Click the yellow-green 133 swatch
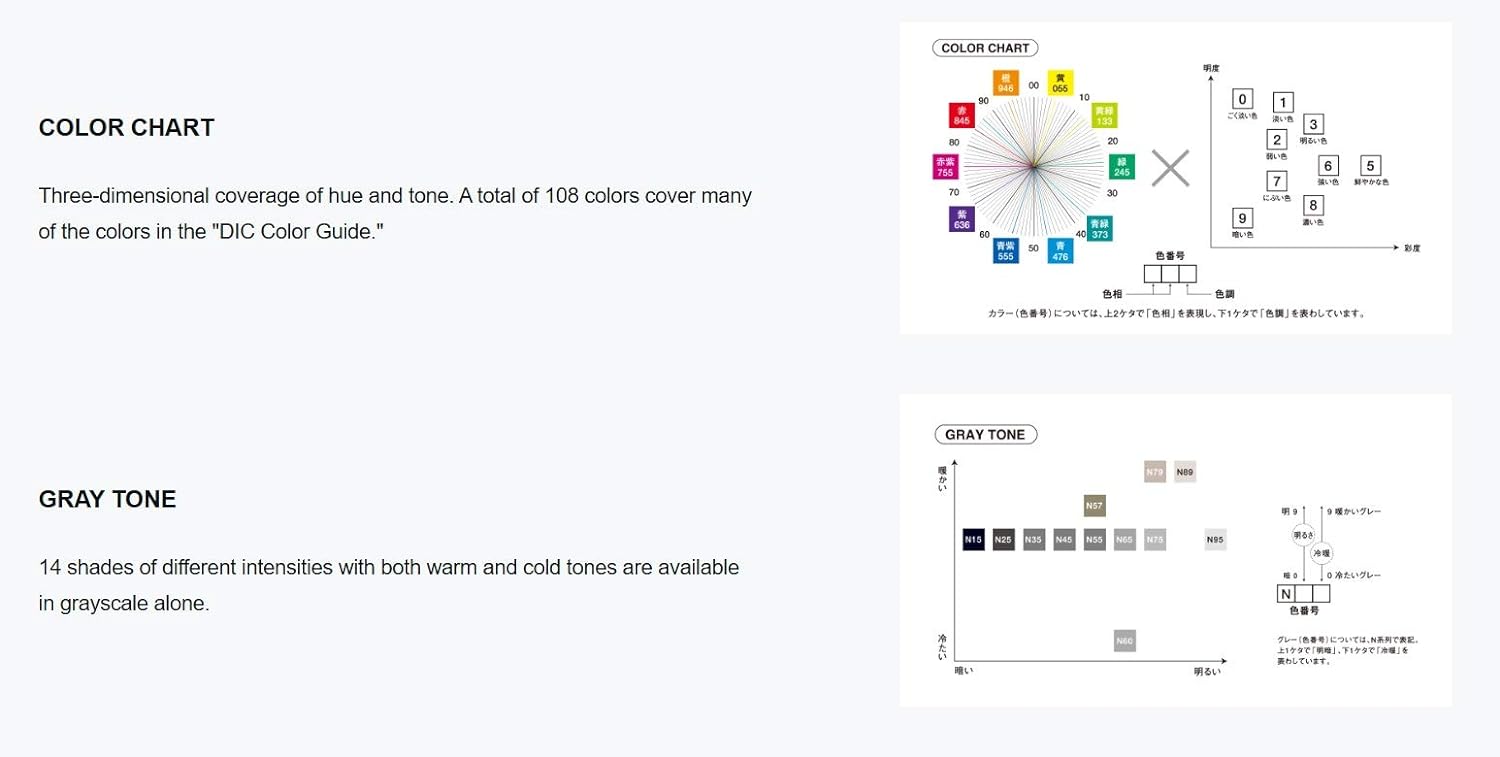The width and height of the screenshot is (1500, 757). pos(1104,115)
